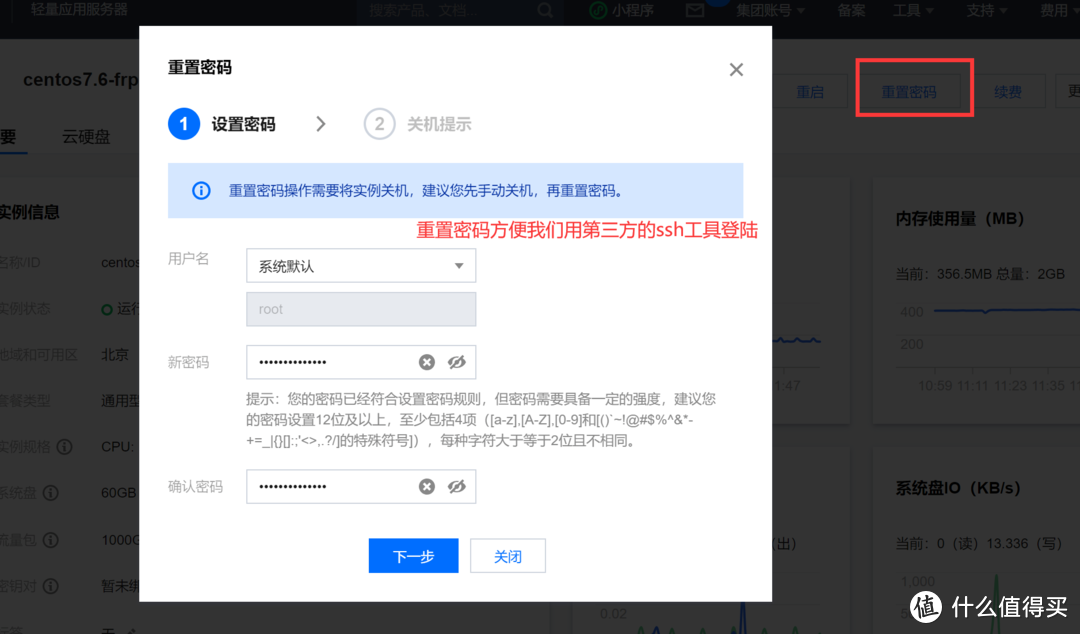Viewport: 1080px width, 634px height.
Task: Clear the 确认密码 field with X icon
Action: 427,486
